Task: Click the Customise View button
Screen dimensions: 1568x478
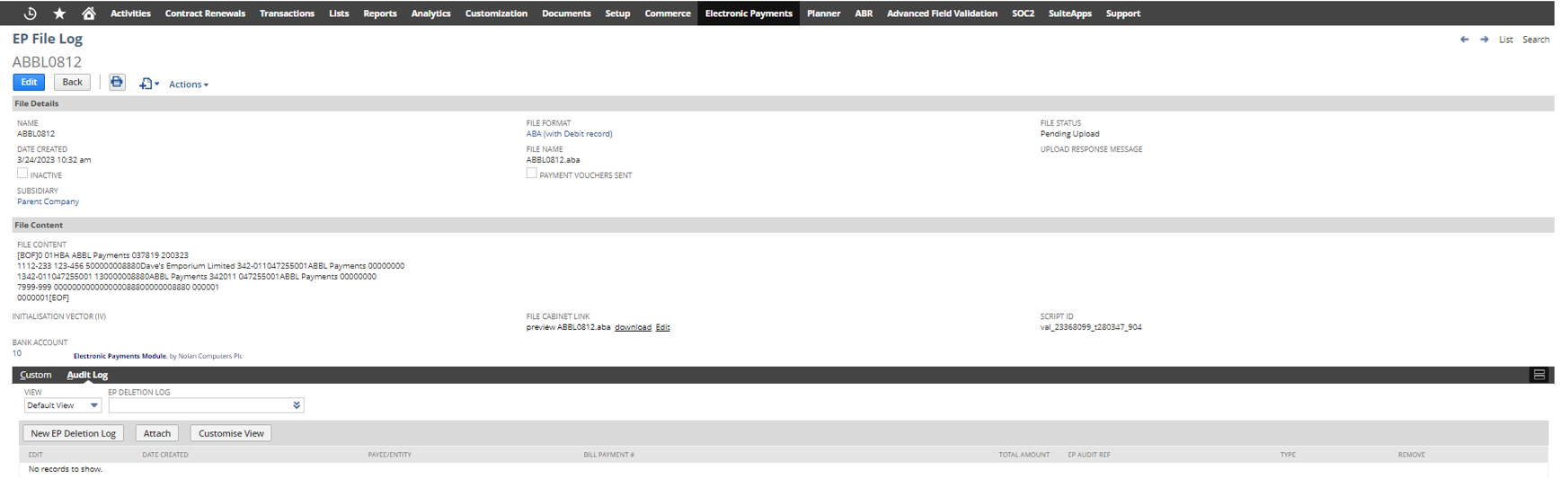Action: click(231, 433)
